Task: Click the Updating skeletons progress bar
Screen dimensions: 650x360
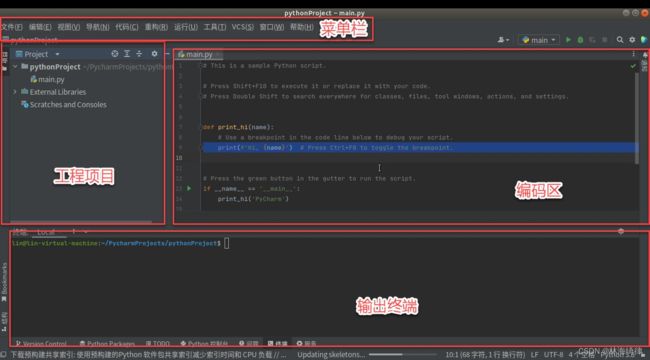Action: tap(402, 355)
